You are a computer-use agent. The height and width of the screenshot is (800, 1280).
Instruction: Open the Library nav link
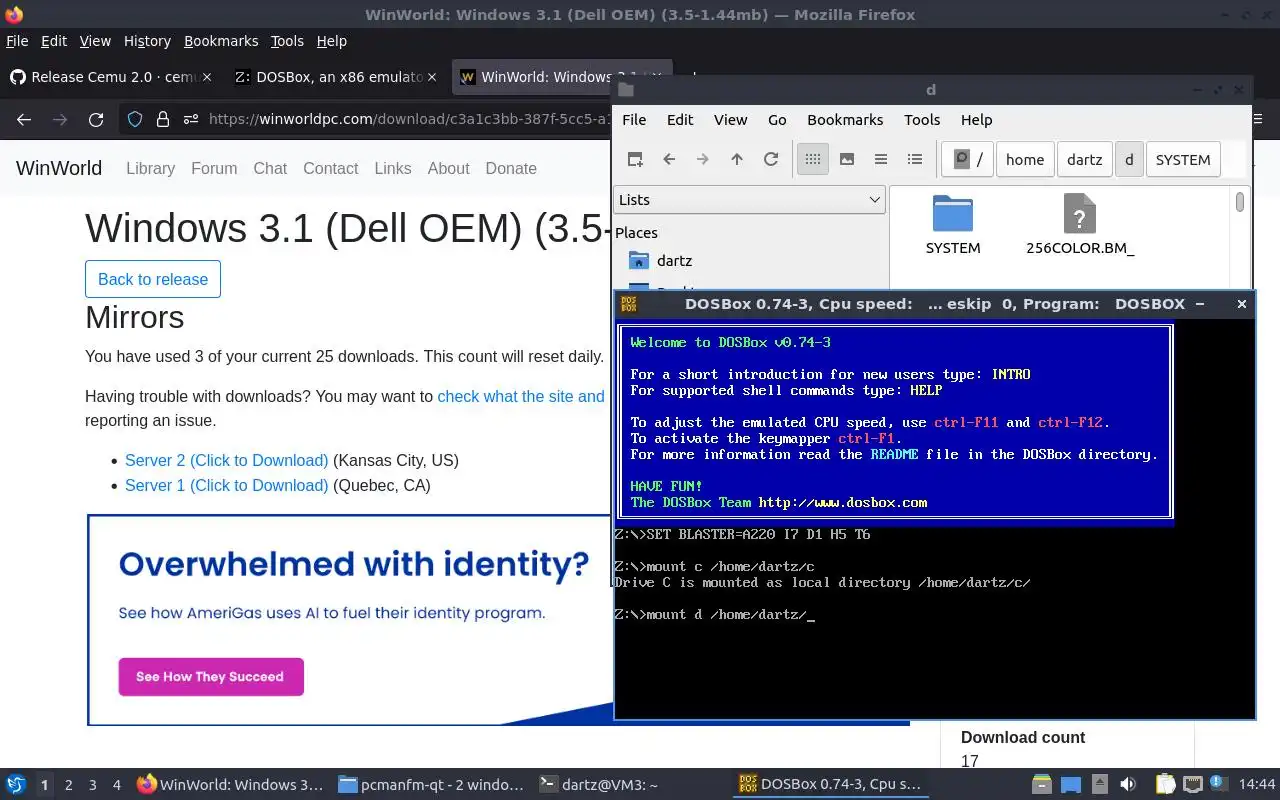(x=150, y=168)
